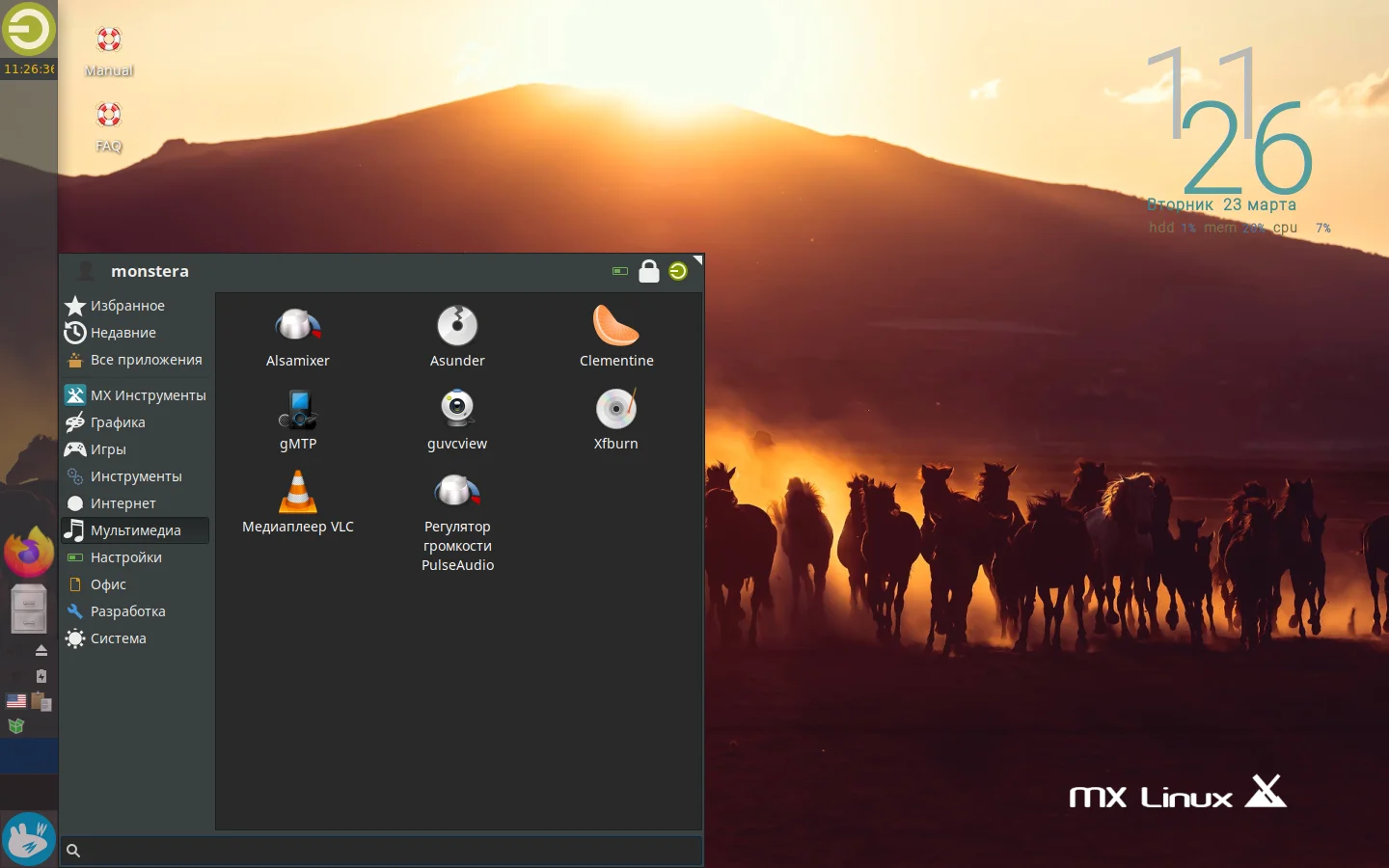Launch Clementine music player
This screenshot has height=868, width=1389.
(616, 338)
